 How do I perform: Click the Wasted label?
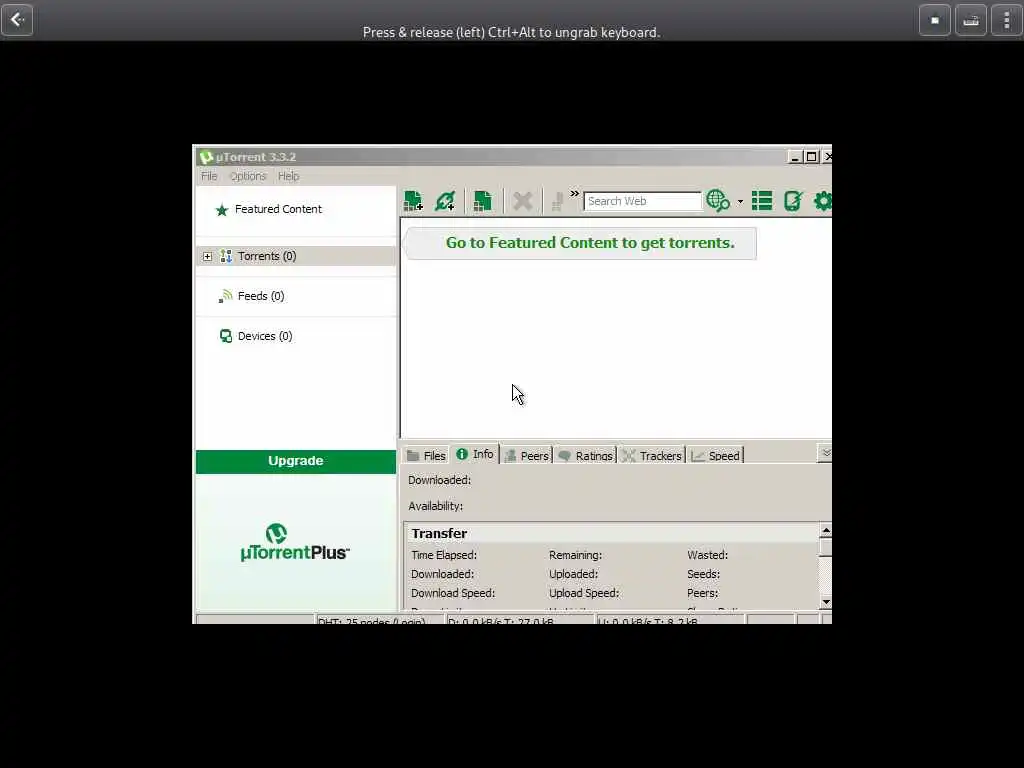[707, 555]
